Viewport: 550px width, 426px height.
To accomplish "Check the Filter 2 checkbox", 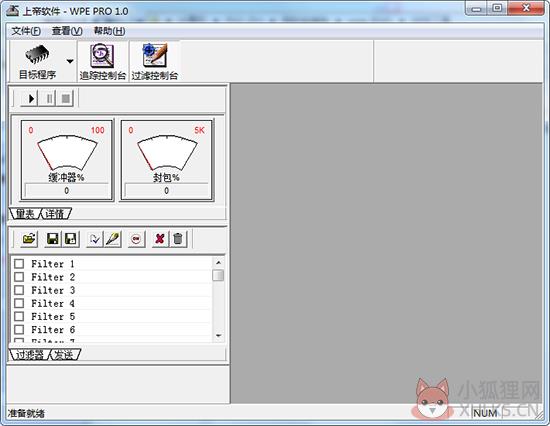I will (19, 277).
